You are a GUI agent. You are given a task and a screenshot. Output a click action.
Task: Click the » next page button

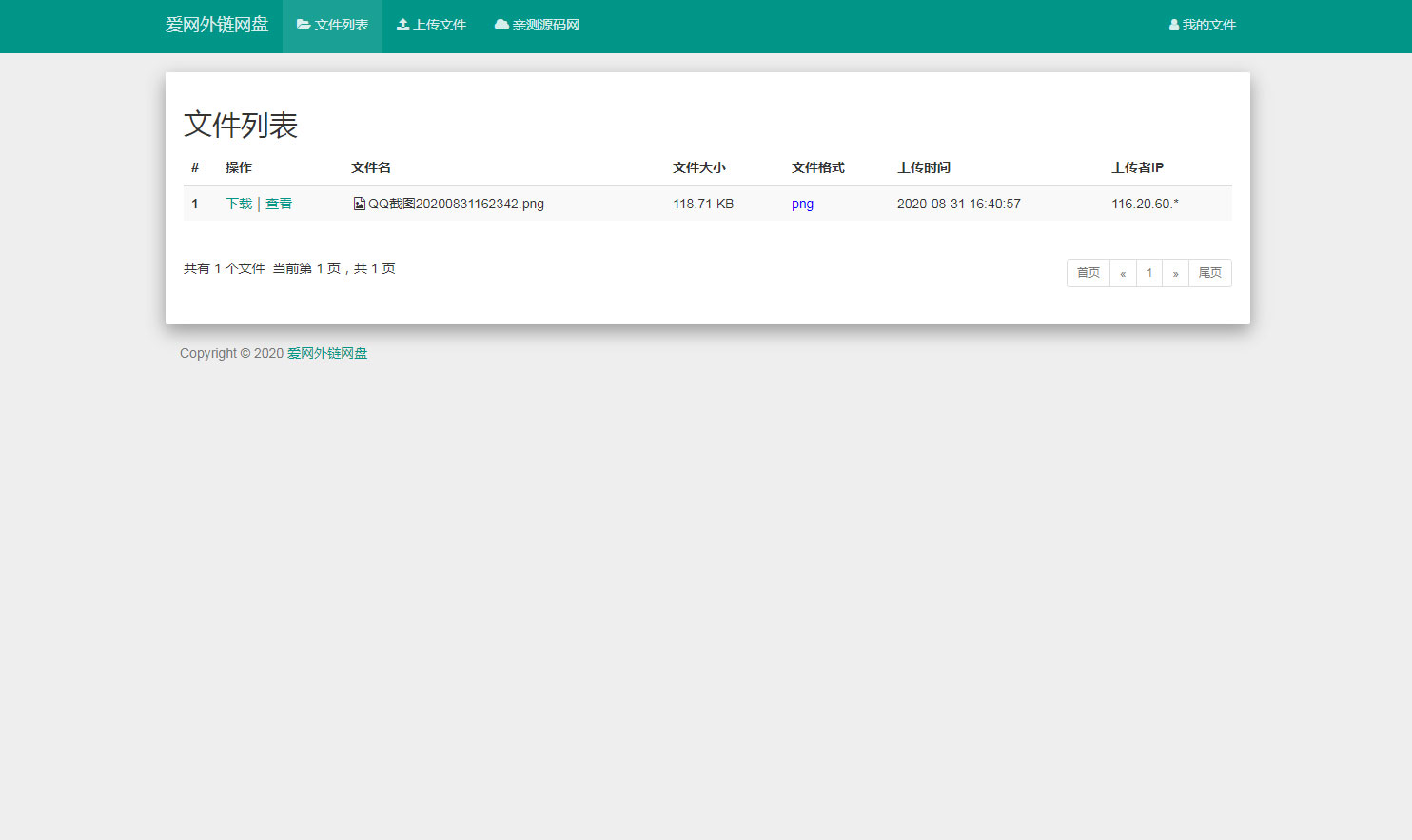[x=1176, y=273]
